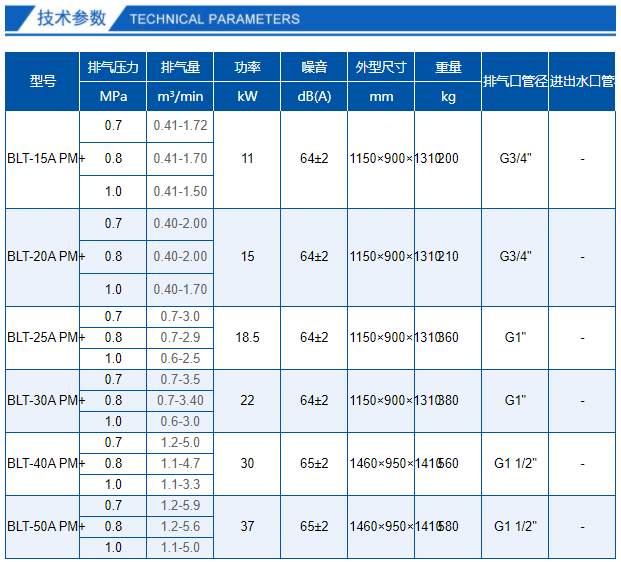Viewport: 621px width, 562px height.
Task: Click the 1.1-4.7 air flow value
Action: [180, 463]
